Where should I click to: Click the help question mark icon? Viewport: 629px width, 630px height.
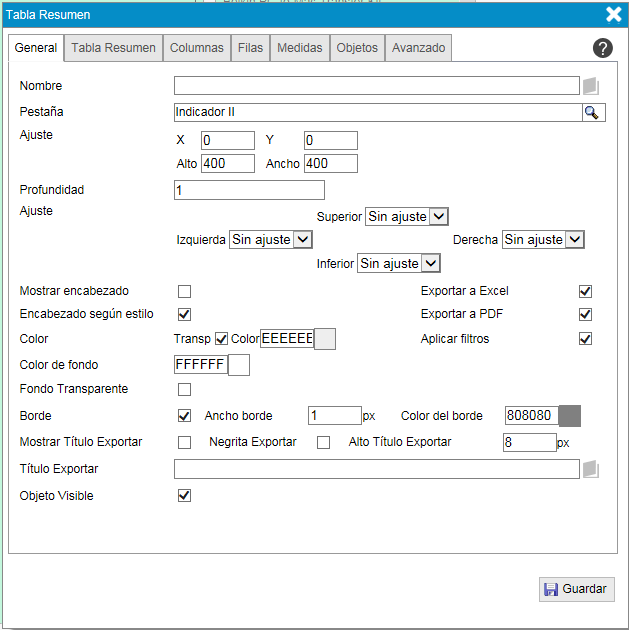coord(602,48)
